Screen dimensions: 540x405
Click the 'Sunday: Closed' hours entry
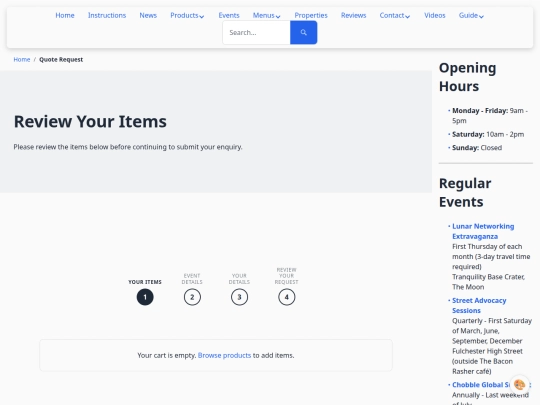coord(477,148)
